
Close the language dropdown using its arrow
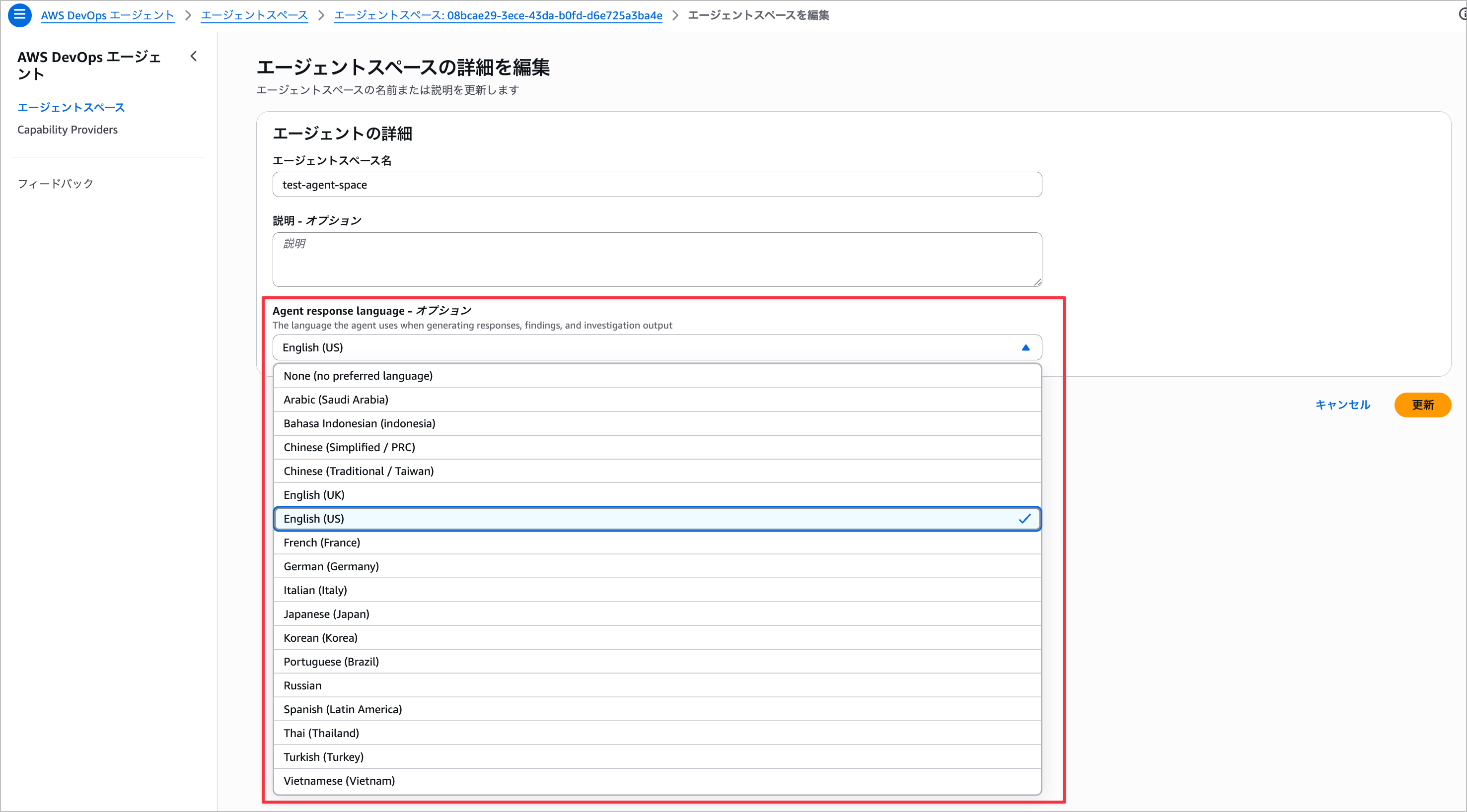[1026, 347]
